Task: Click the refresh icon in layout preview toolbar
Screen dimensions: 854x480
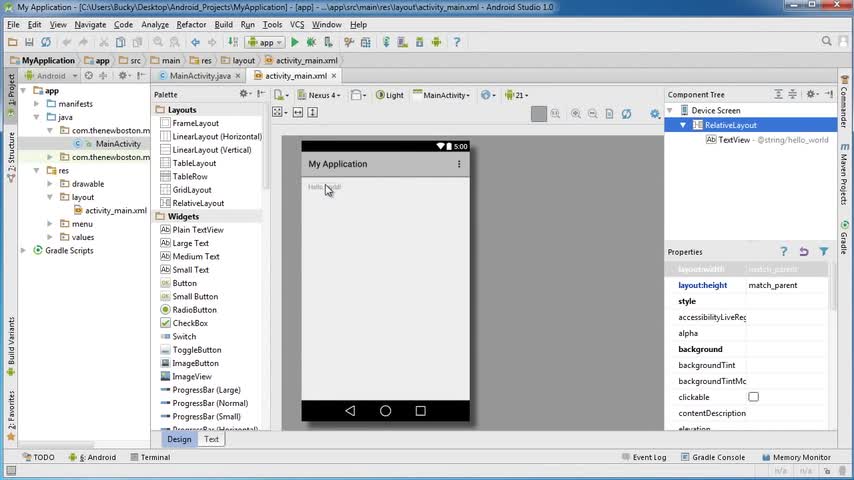Action: pyautogui.click(x=626, y=114)
